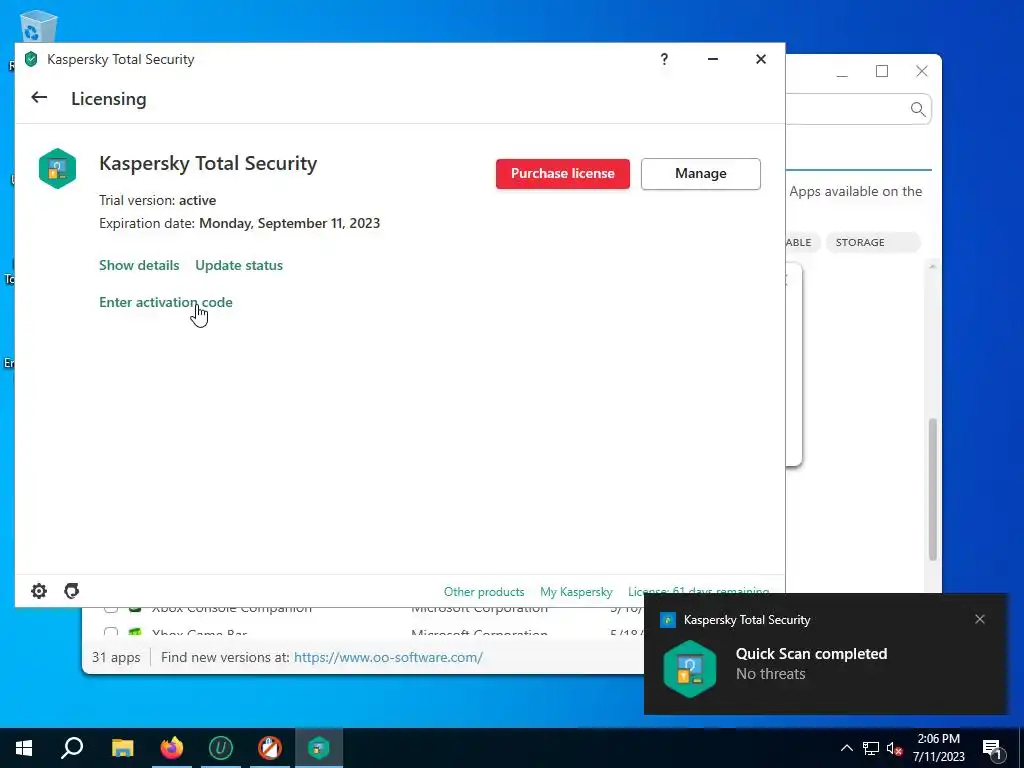Dismiss the Quick Scan completed notification

[x=980, y=619]
